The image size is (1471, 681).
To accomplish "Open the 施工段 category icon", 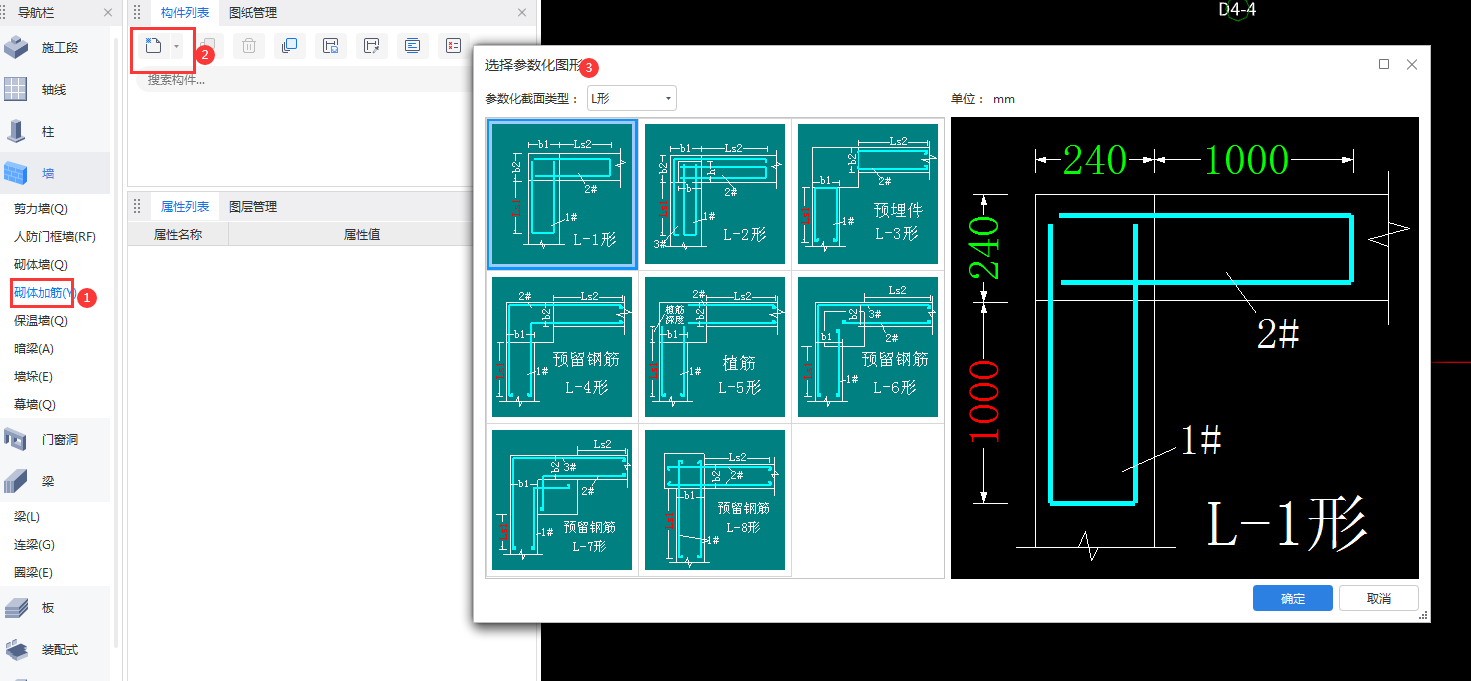I will click(15, 47).
